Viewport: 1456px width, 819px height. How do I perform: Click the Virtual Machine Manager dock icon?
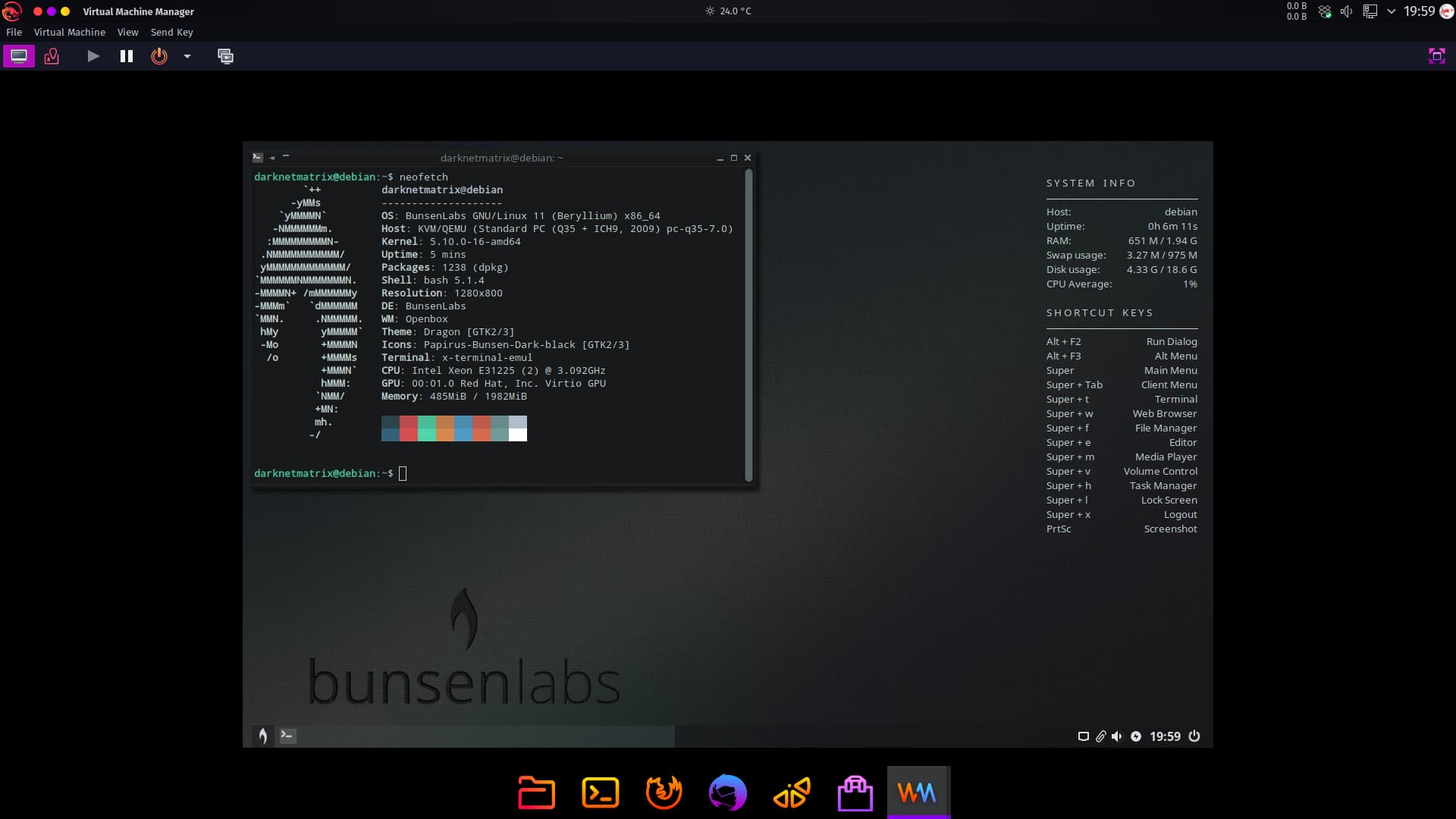pyautogui.click(x=918, y=793)
